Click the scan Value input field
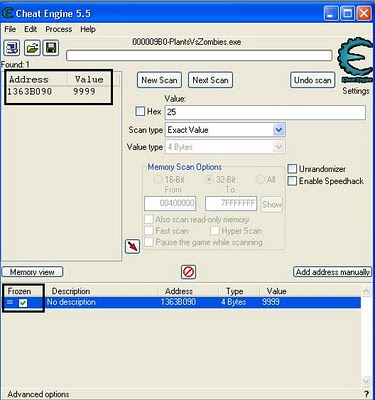This screenshot has height=400, width=375. [265, 112]
